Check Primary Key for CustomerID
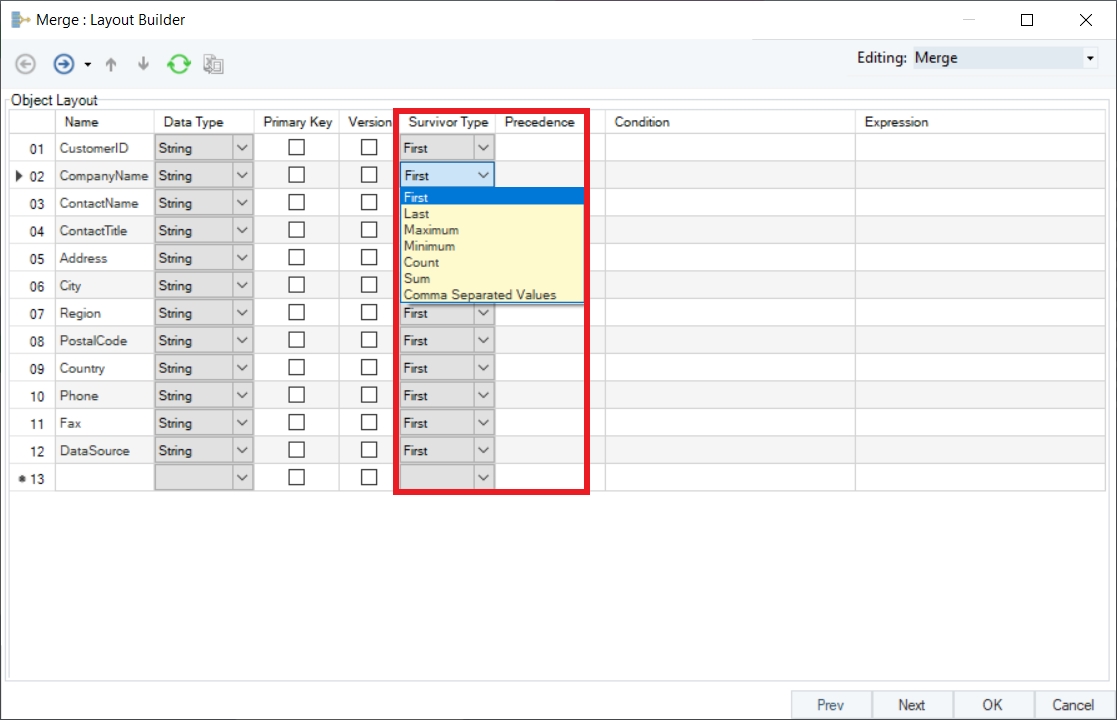Image resolution: width=1117 pixels, height=720 pixels. (296, 147)
